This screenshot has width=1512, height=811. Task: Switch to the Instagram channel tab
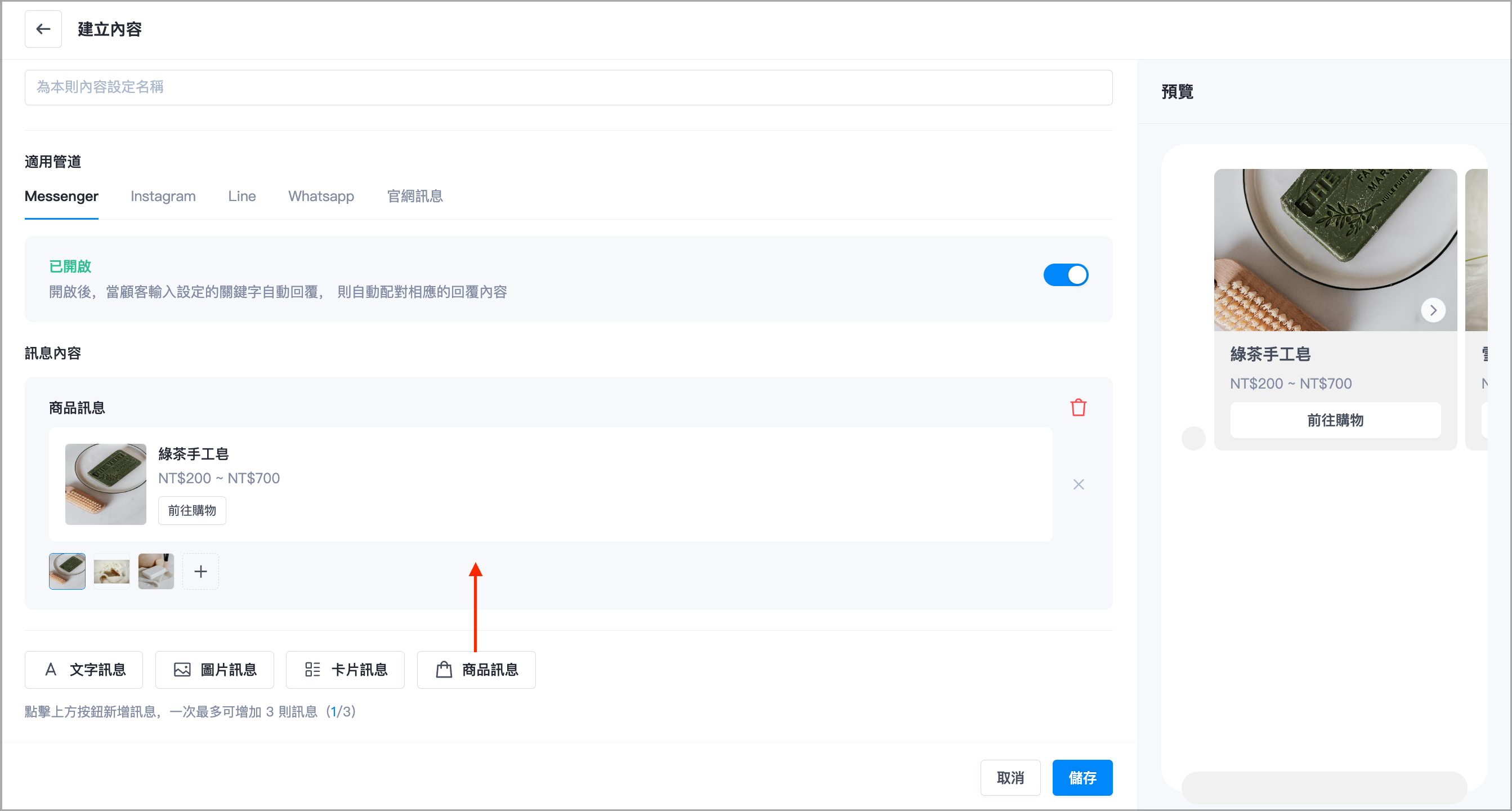(163, 196)
